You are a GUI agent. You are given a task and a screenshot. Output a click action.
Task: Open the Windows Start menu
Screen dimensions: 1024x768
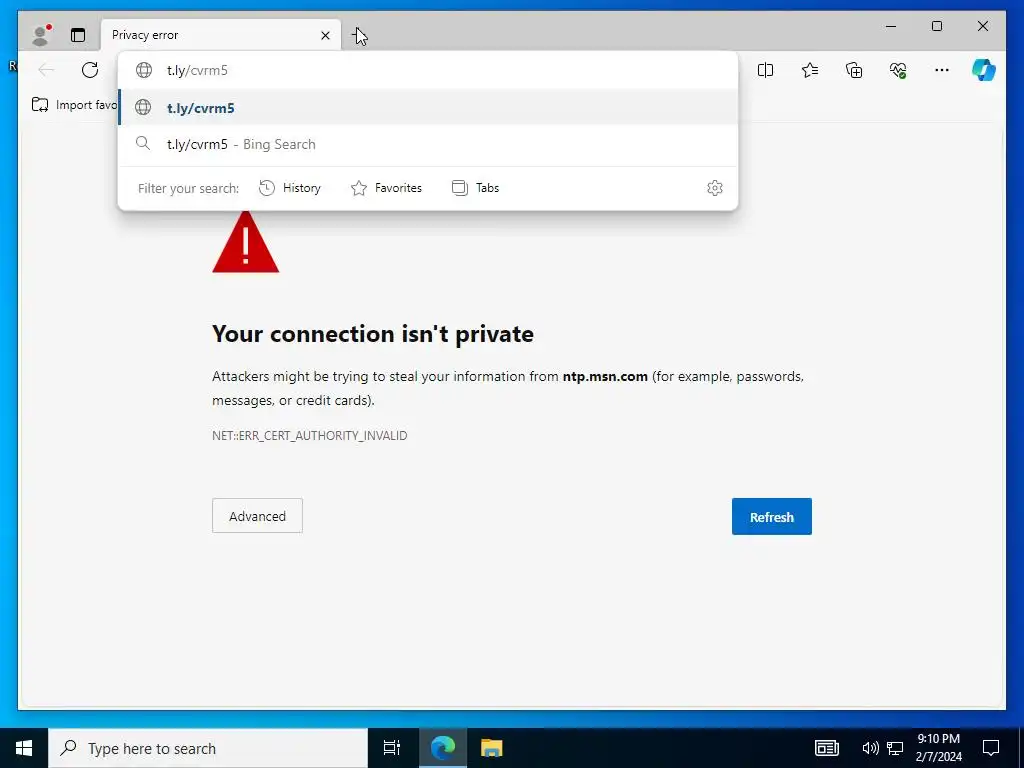[x=24, y=748]
